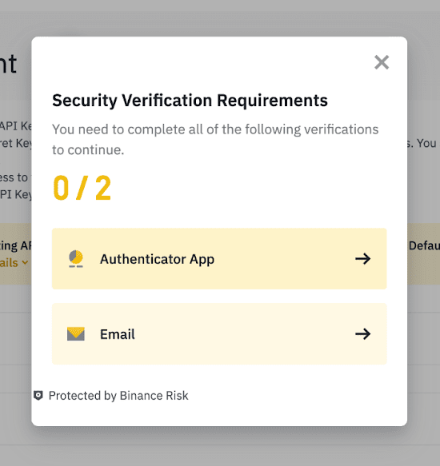Image resolution: width=440 pixels, height=466 pixels.
Task: Click the 0 / 2 progress counter
Action: click(x=82, y=188)
